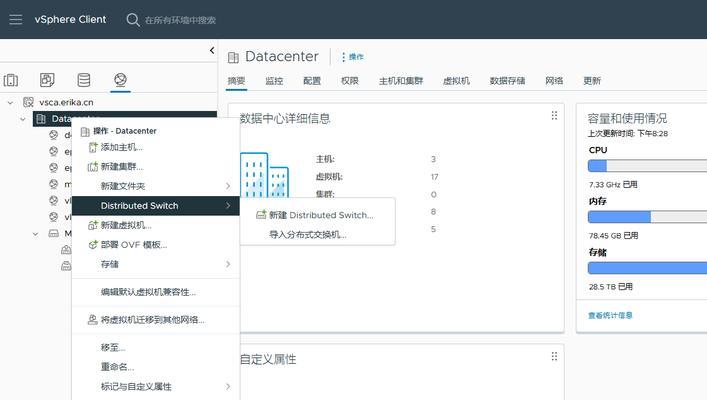707x400 pixels.
Task: Collapse the vsca.erika.cn tree node
Action: coord(10,103)
